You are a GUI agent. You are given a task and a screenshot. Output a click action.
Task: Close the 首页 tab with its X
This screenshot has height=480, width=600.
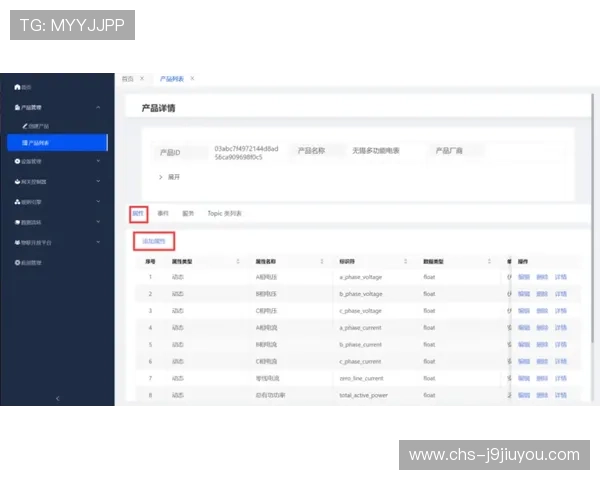tap(142, 78)
